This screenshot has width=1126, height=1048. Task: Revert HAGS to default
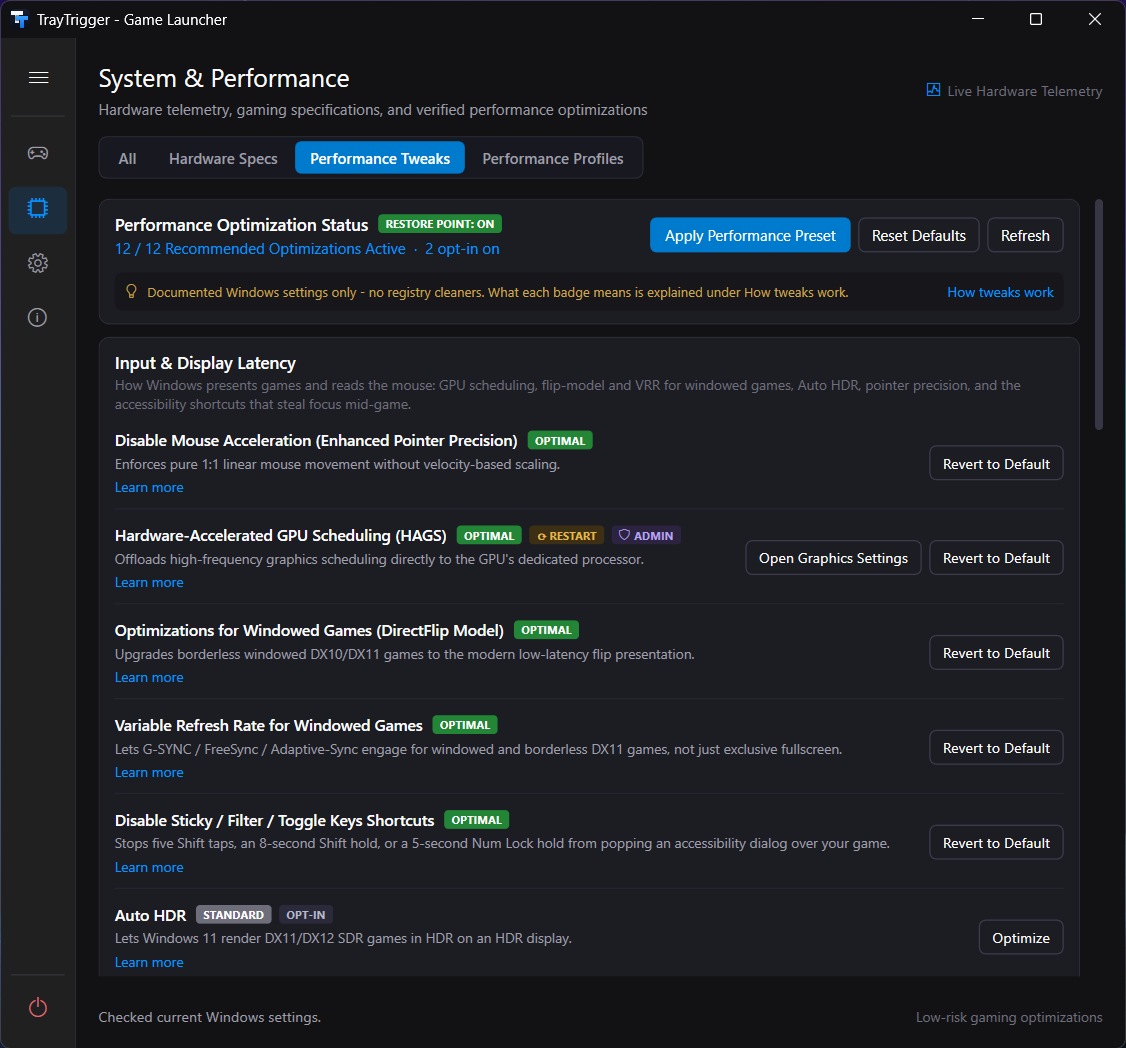coord(996,558)
